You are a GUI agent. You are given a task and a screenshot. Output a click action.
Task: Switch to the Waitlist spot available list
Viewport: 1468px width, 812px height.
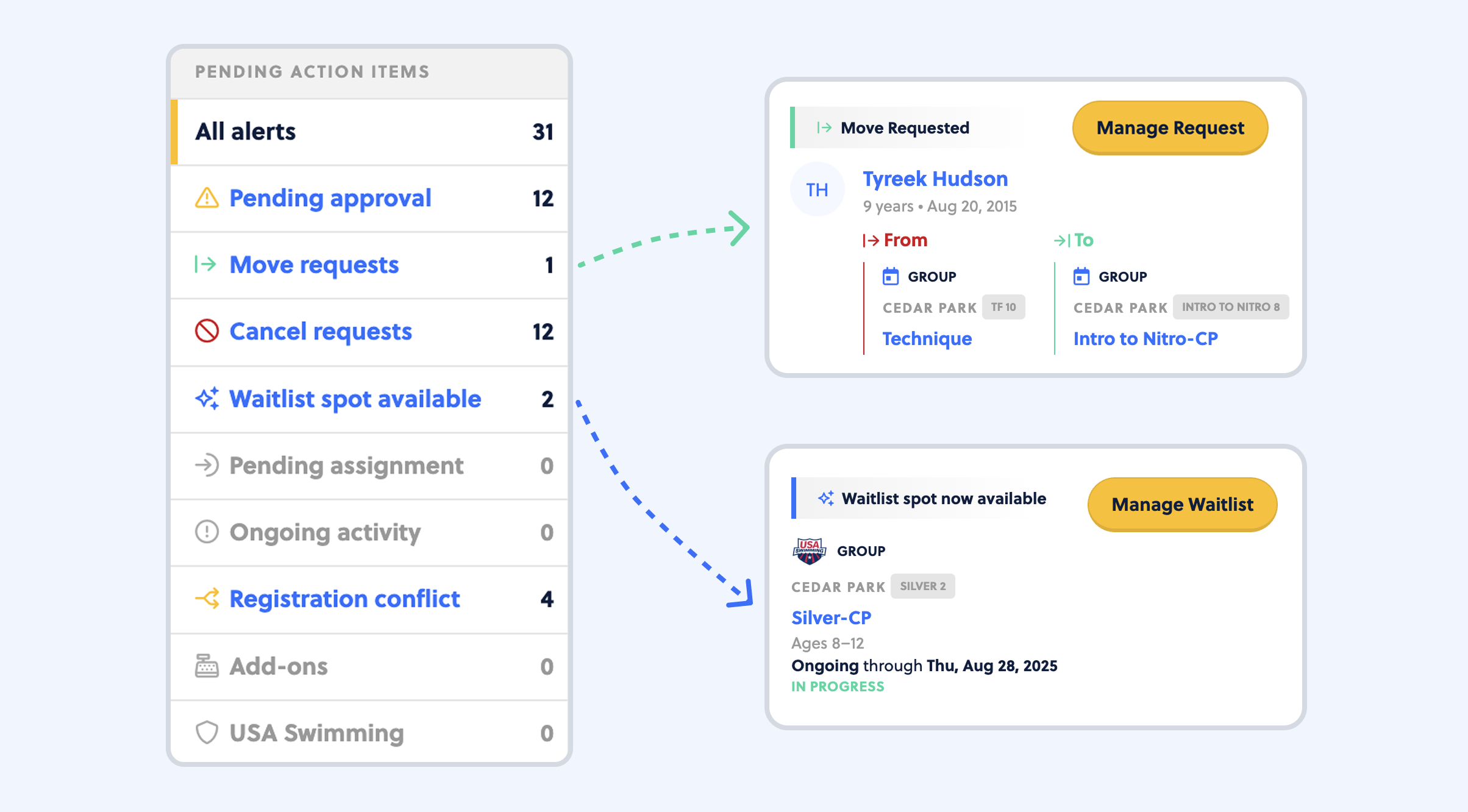(x=355, y=399)
